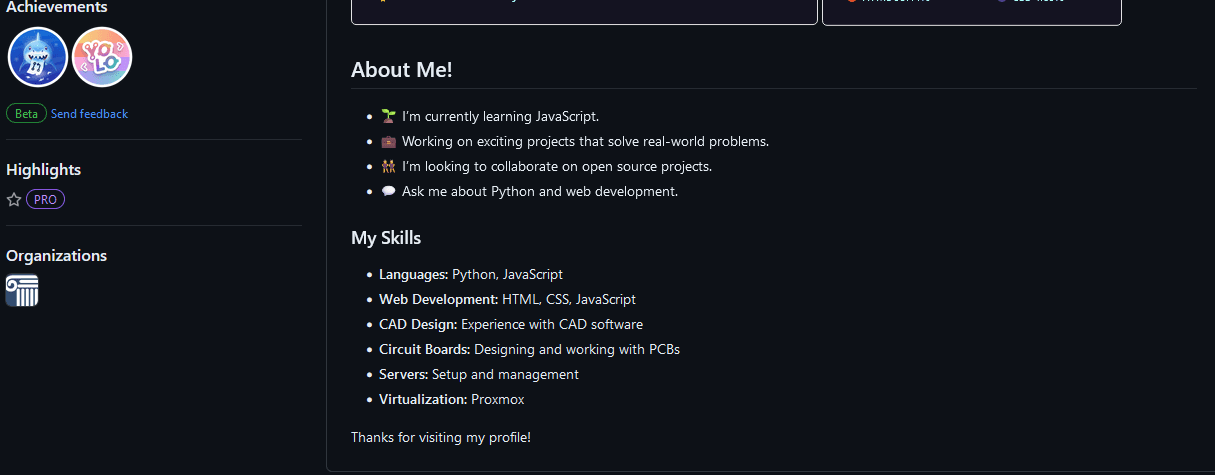The height and width of the screenshot is (475, 1215).
Task: Click the Languages skill entry
Action: coord(470,274)
